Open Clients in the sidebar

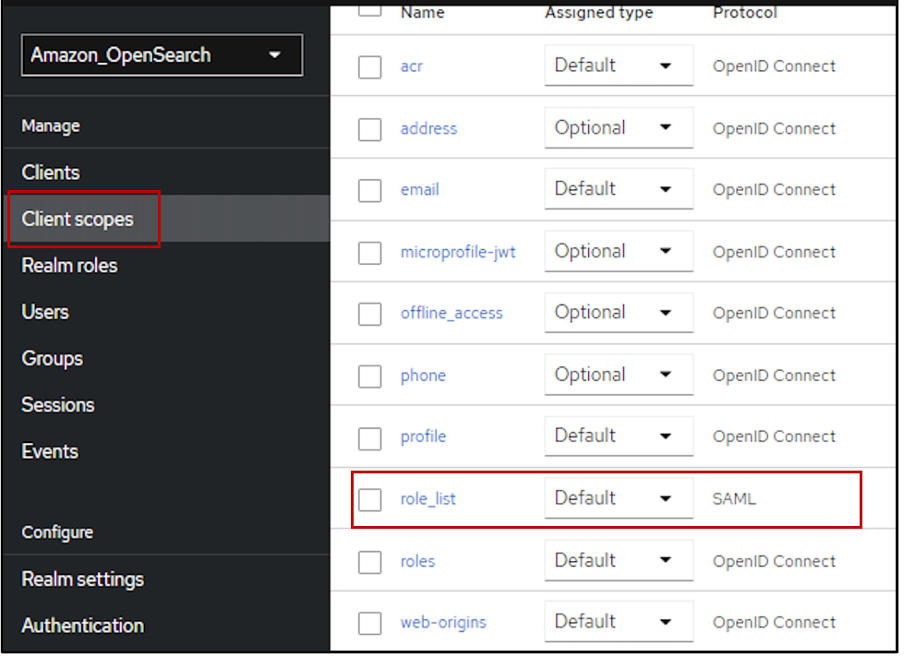point(51,172)
